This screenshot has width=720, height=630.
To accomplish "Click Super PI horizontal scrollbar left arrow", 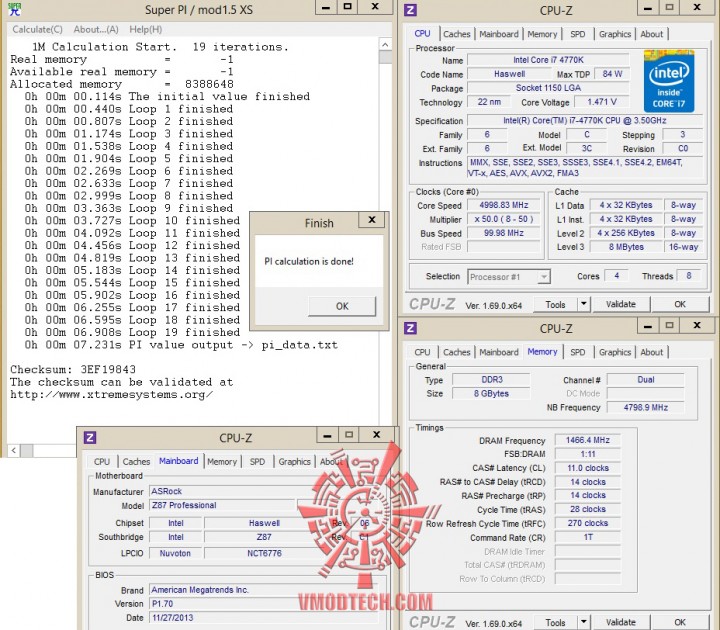I will (14, 450).
